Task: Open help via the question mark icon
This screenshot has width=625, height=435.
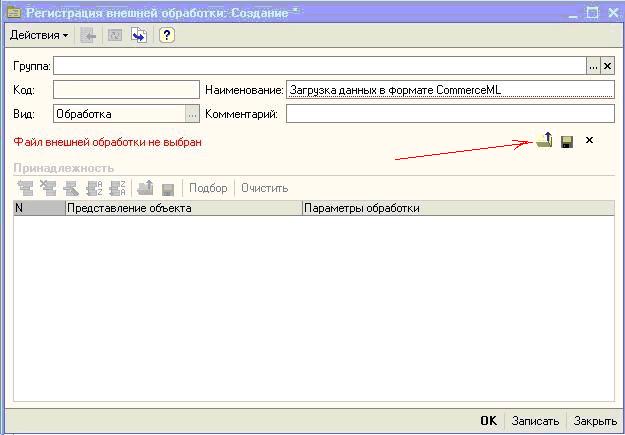Action: (x=167, y=35)
